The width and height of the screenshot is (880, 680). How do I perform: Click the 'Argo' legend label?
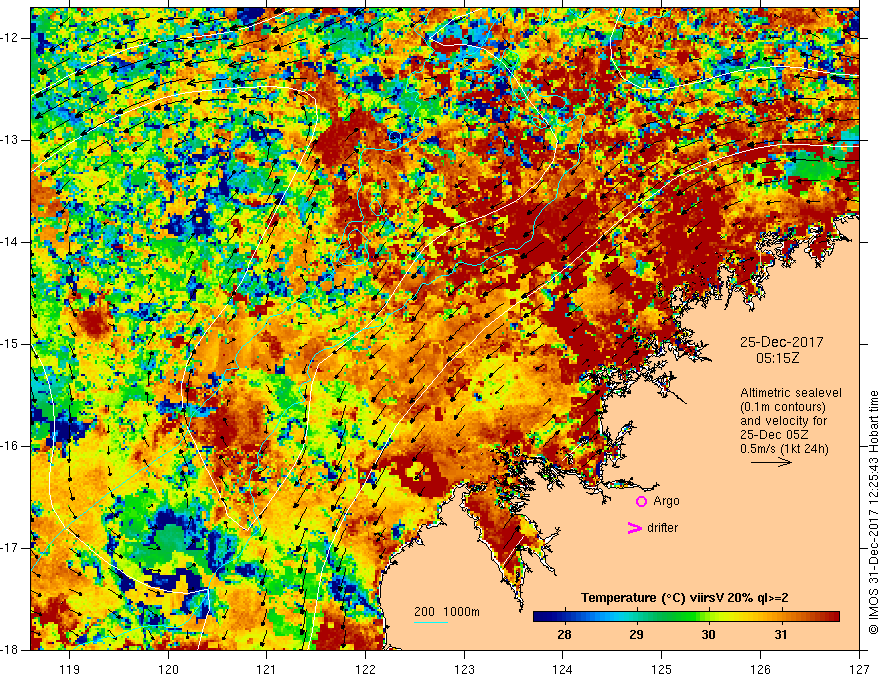coord(666,501)
